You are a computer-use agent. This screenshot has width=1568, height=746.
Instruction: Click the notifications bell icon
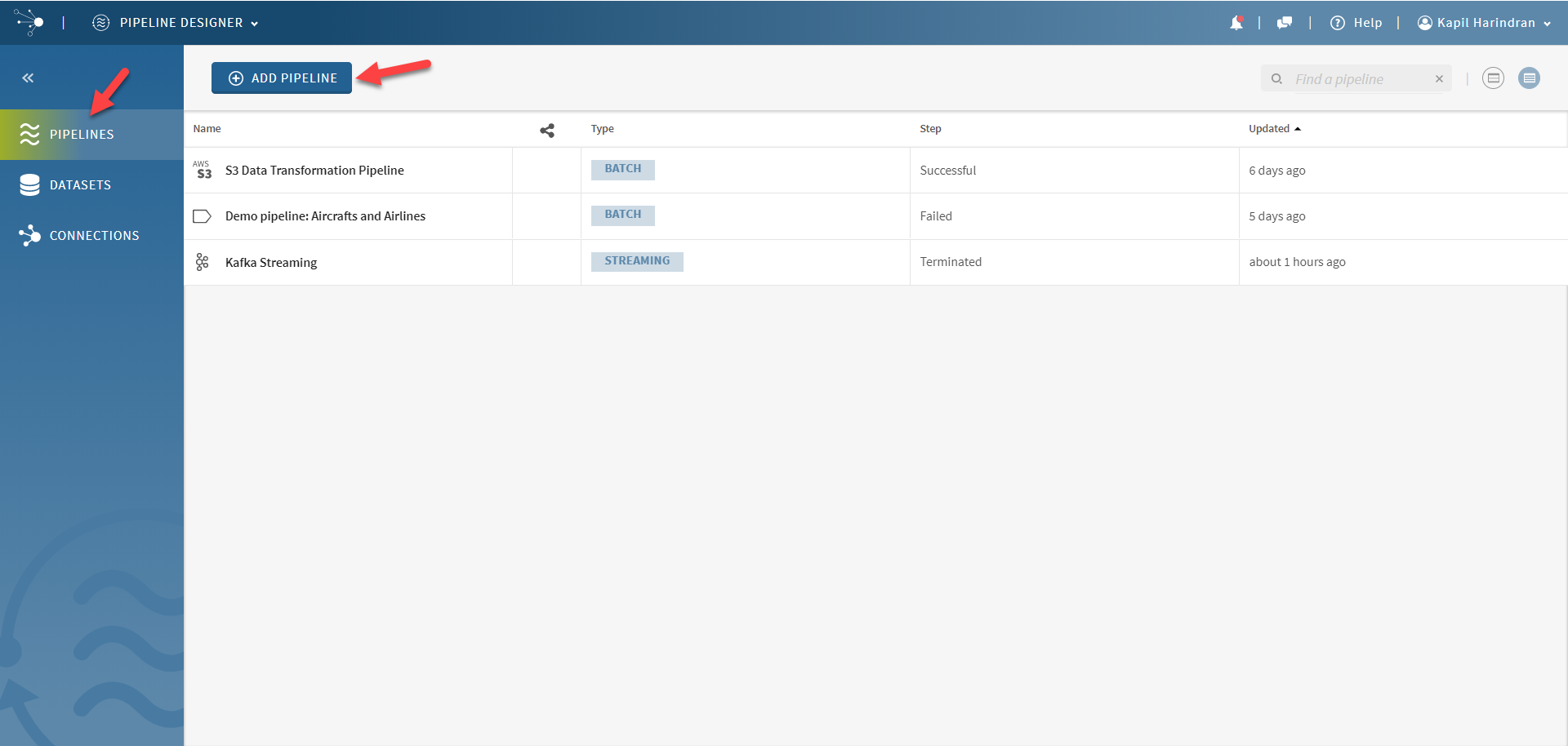(1236, 22)
